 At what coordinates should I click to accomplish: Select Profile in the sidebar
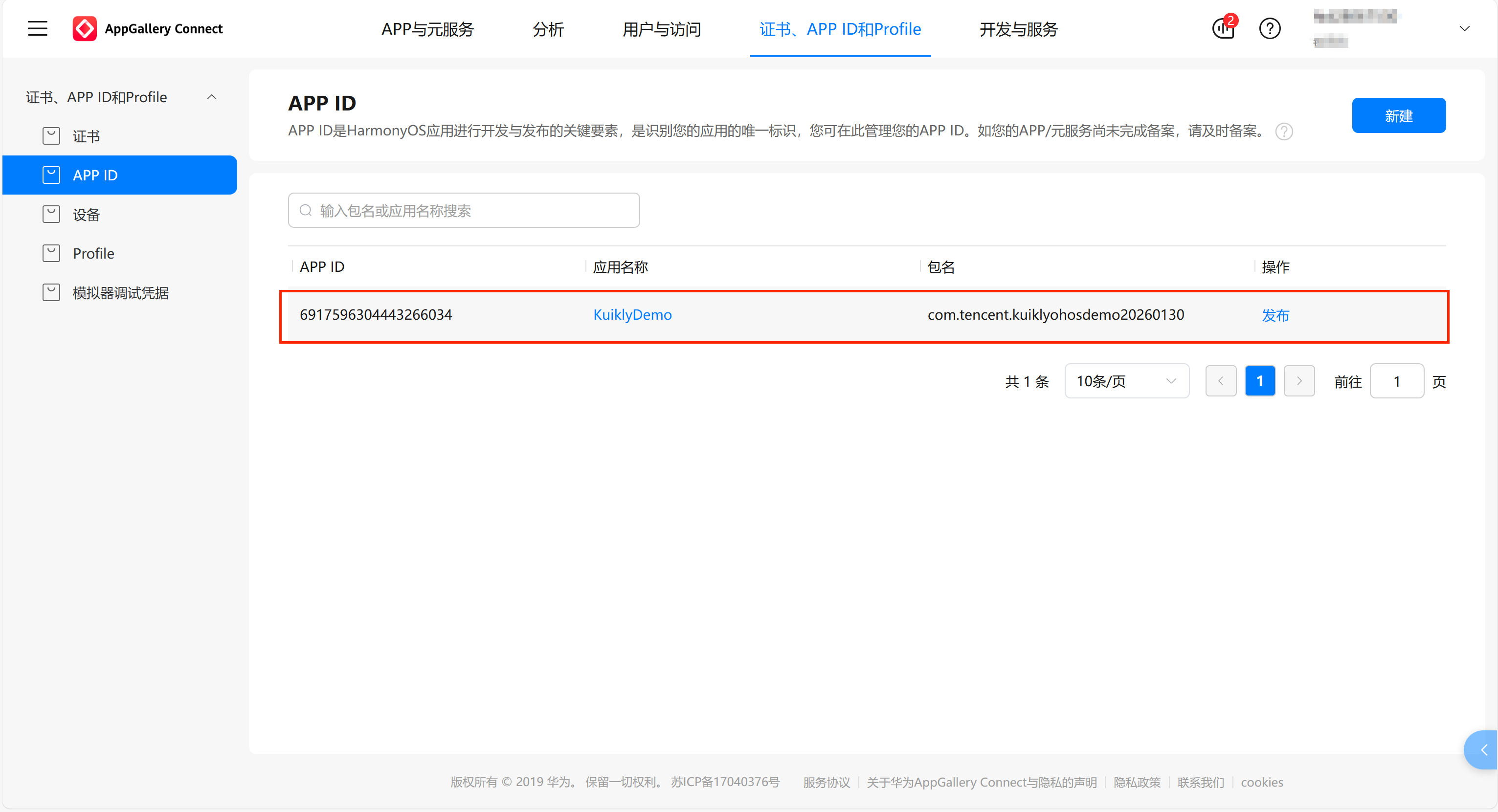[x=93, y=253]
